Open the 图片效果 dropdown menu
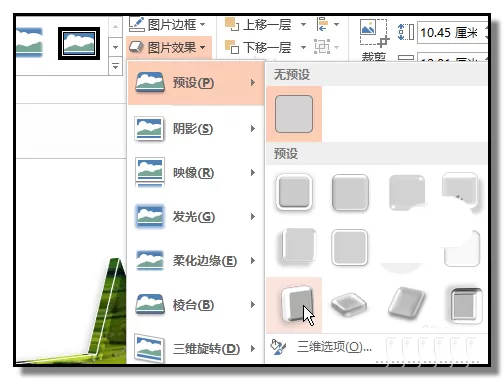Screen dimensions: 504x380 pyautogui.click(x=168, y=48)
